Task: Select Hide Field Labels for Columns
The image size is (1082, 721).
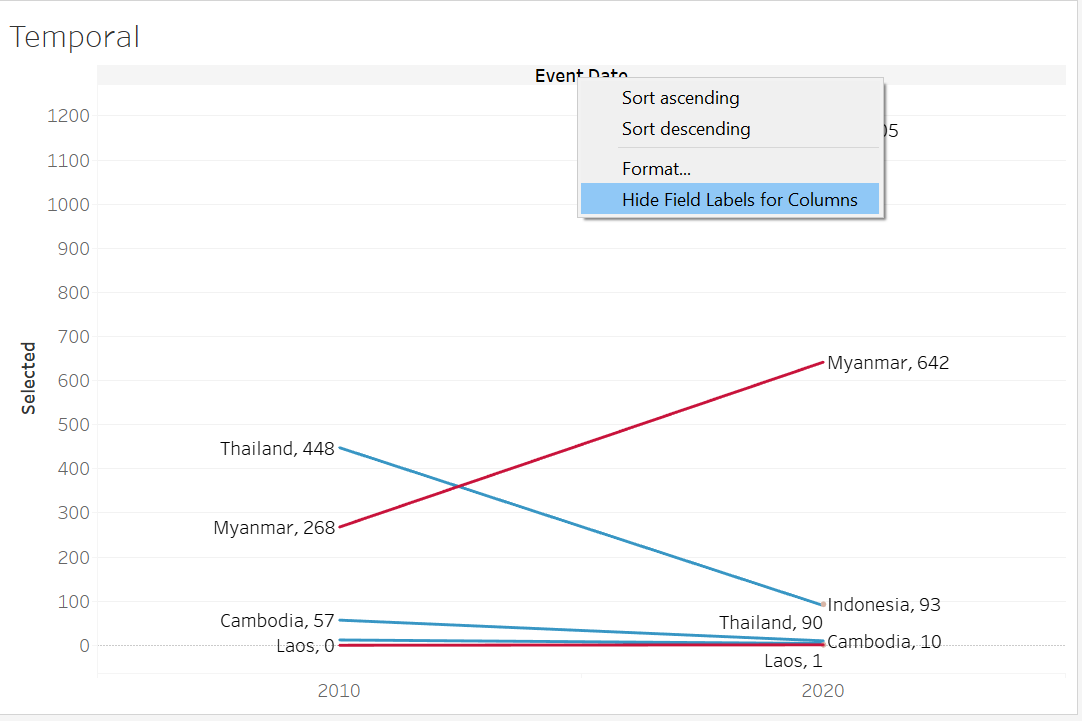Action: pos(739,200)
